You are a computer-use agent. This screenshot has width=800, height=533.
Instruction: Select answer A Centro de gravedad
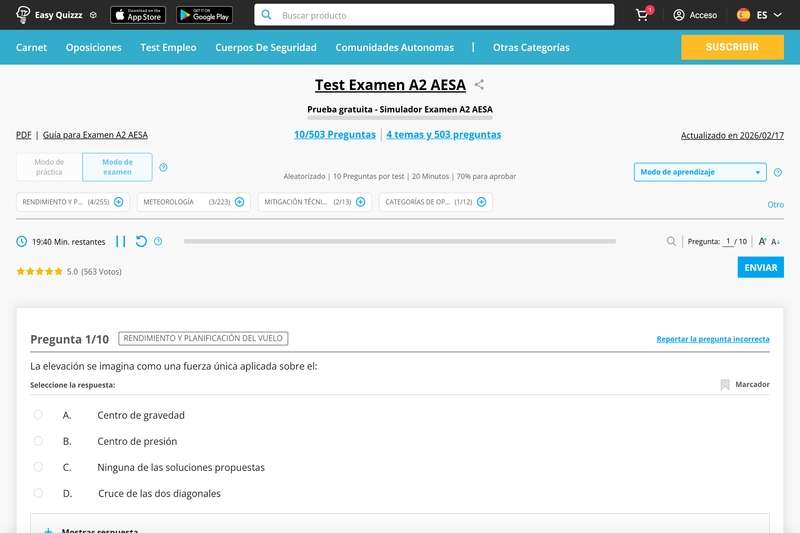pos(38,415)
